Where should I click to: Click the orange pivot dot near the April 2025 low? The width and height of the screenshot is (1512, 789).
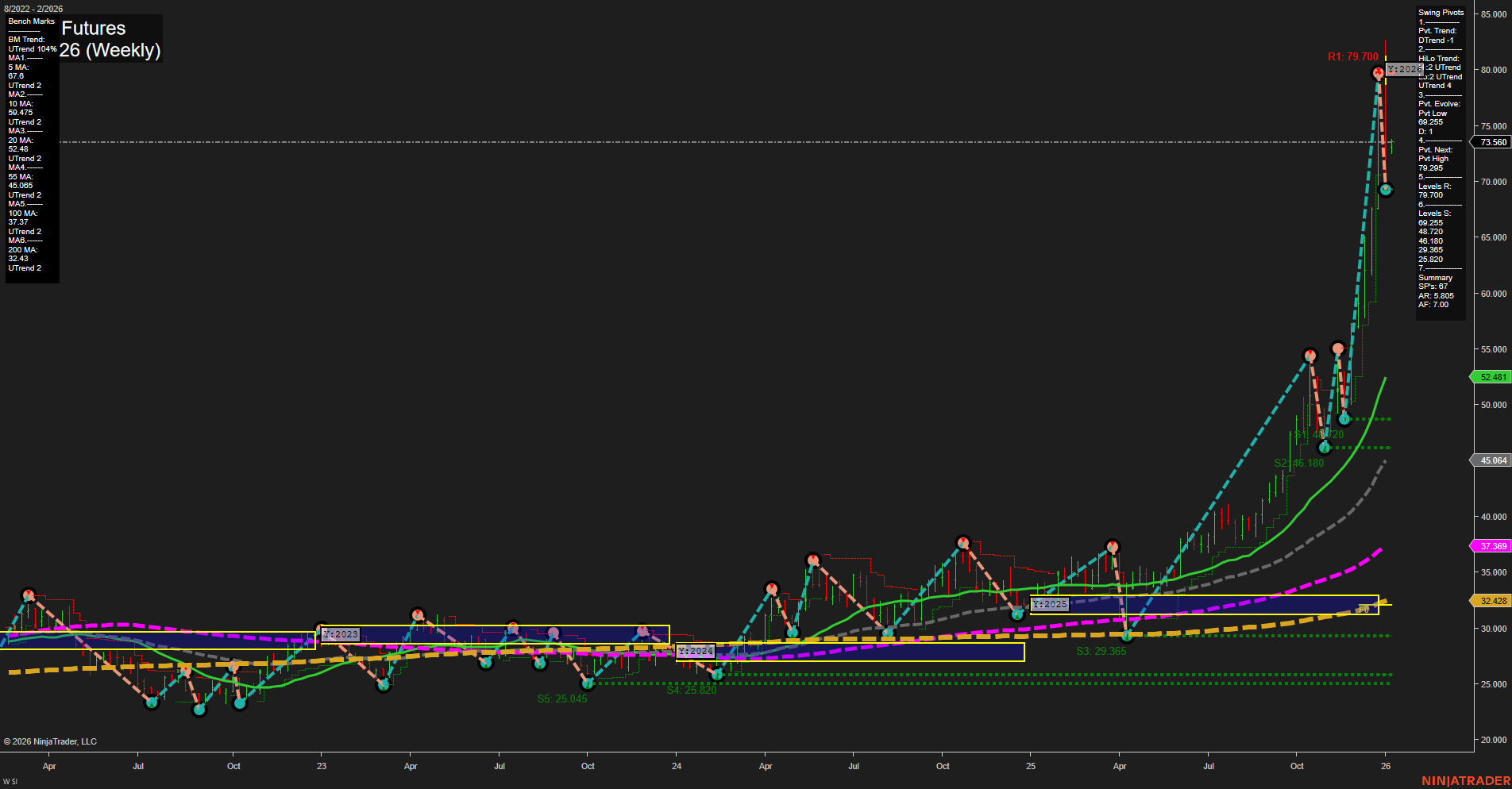[x=1128, y=635]
